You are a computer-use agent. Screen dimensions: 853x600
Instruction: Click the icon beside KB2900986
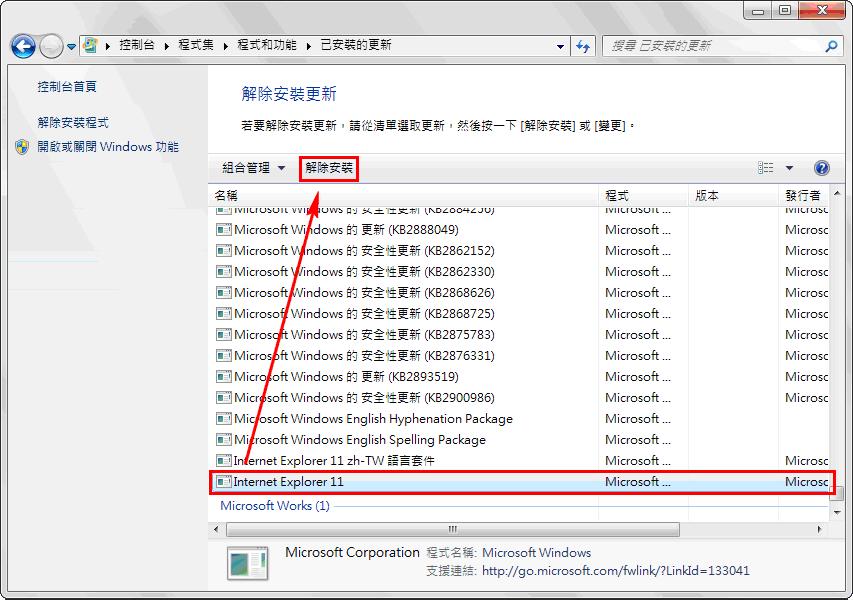[x=224, y=398]
